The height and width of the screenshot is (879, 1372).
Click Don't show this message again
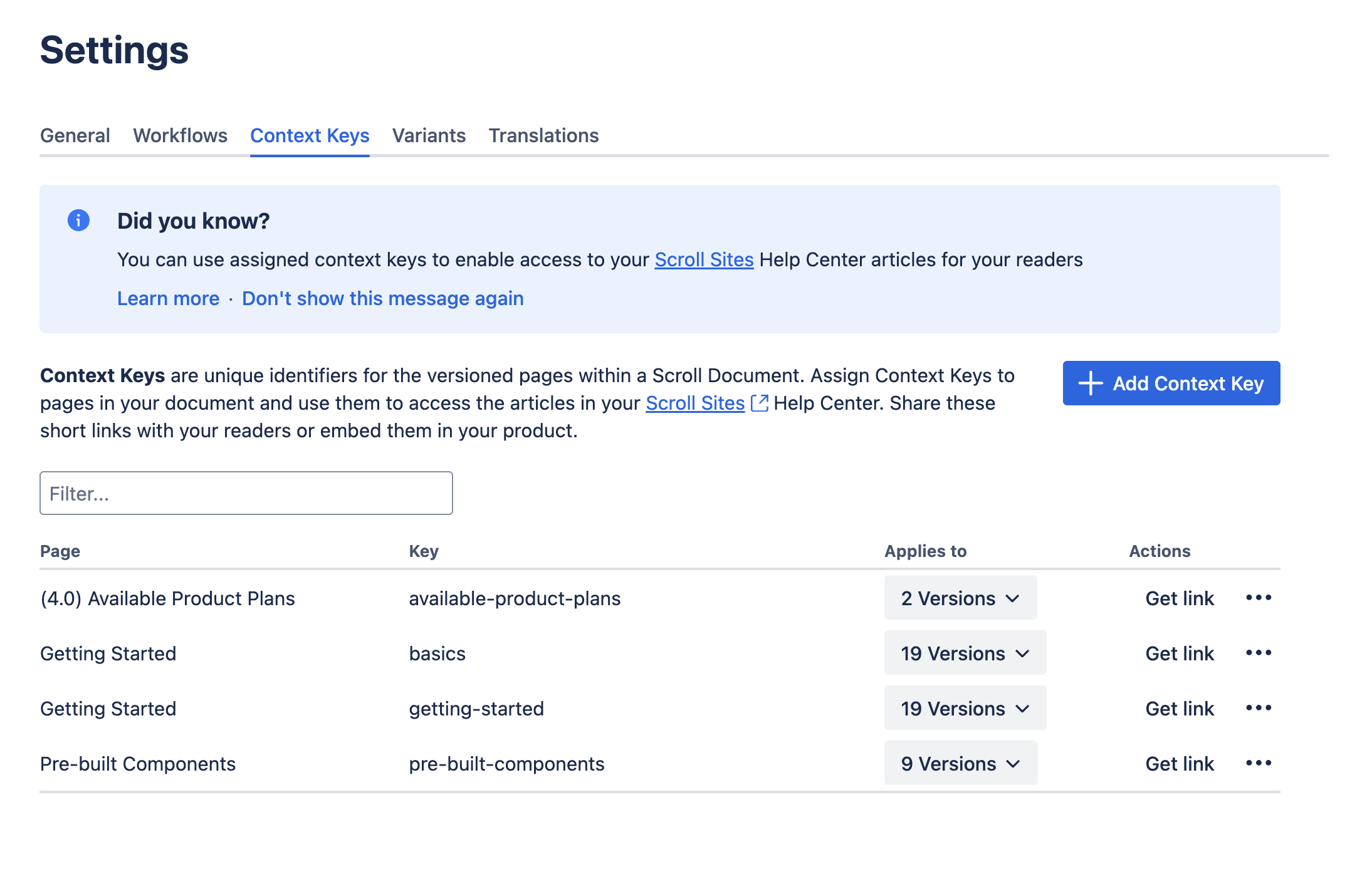pyautogui.click(x=383, y=298)
